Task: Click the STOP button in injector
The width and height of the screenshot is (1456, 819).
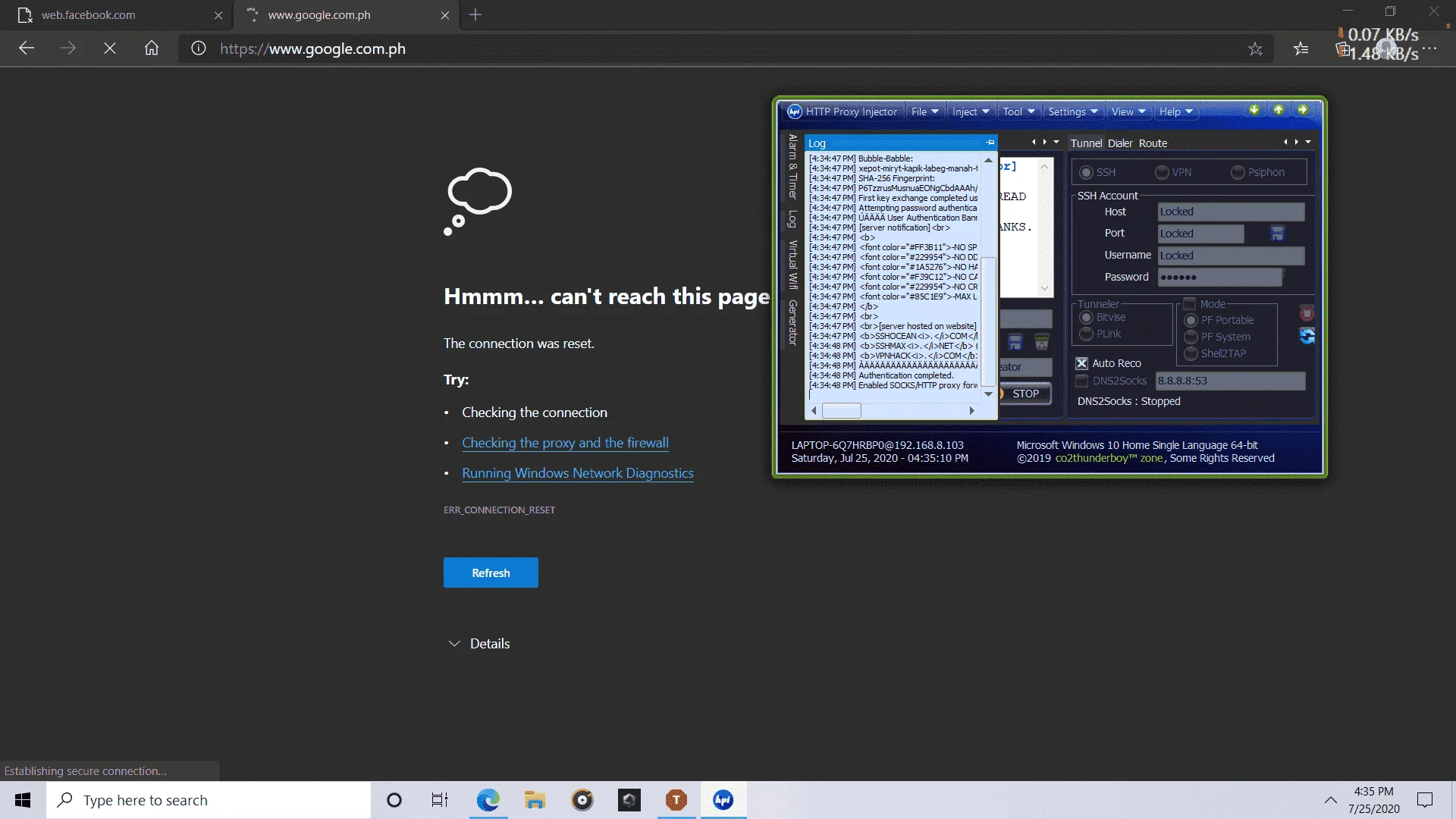Action: [1025, 394]
